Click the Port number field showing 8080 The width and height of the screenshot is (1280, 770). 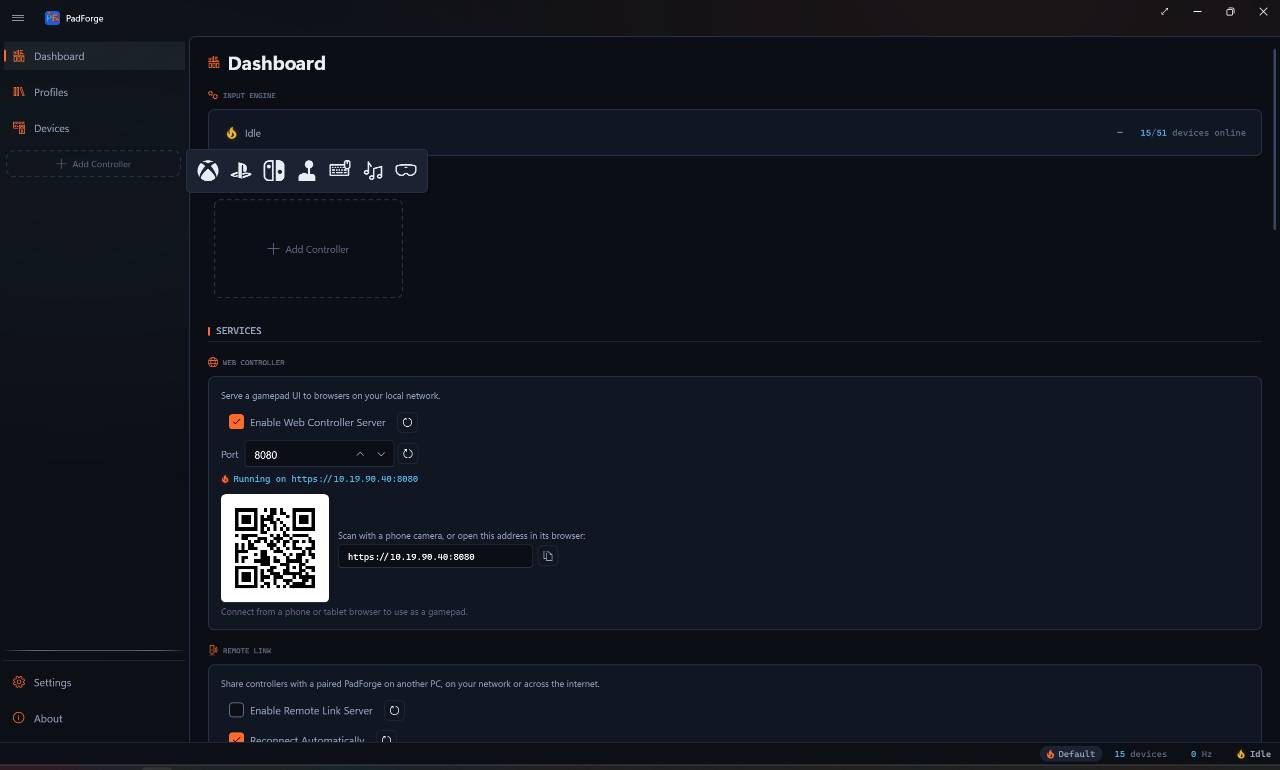[x=319, y=454]
